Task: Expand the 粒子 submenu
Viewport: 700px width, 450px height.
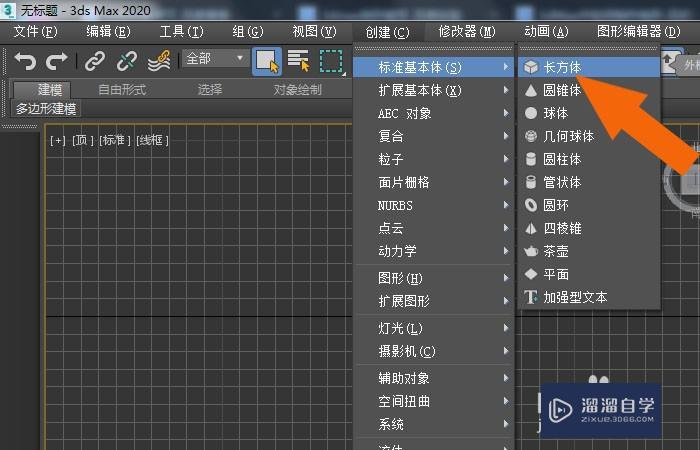Action: point(434,159)
